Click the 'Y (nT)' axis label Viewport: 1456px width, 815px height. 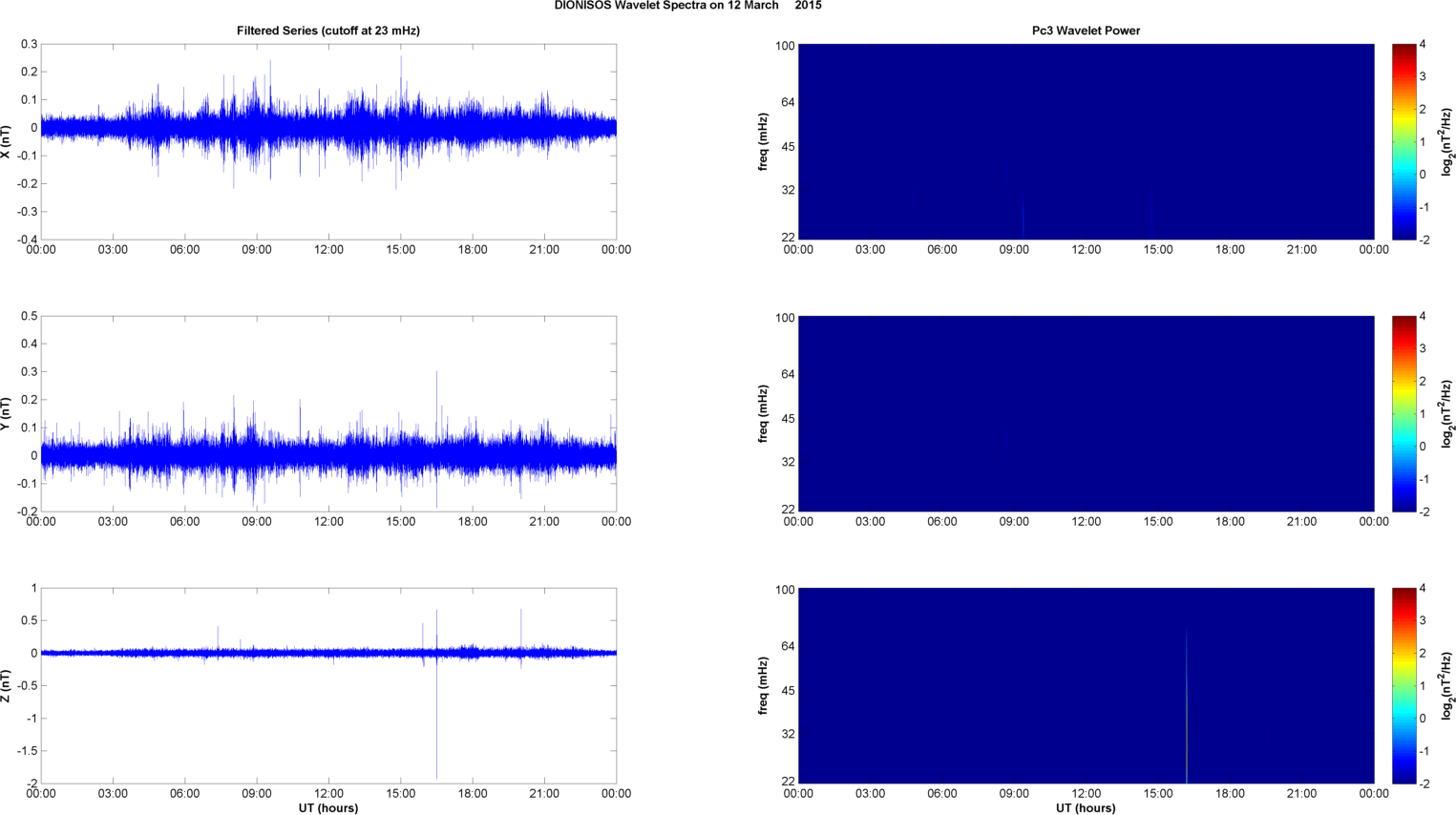[6, 413]
